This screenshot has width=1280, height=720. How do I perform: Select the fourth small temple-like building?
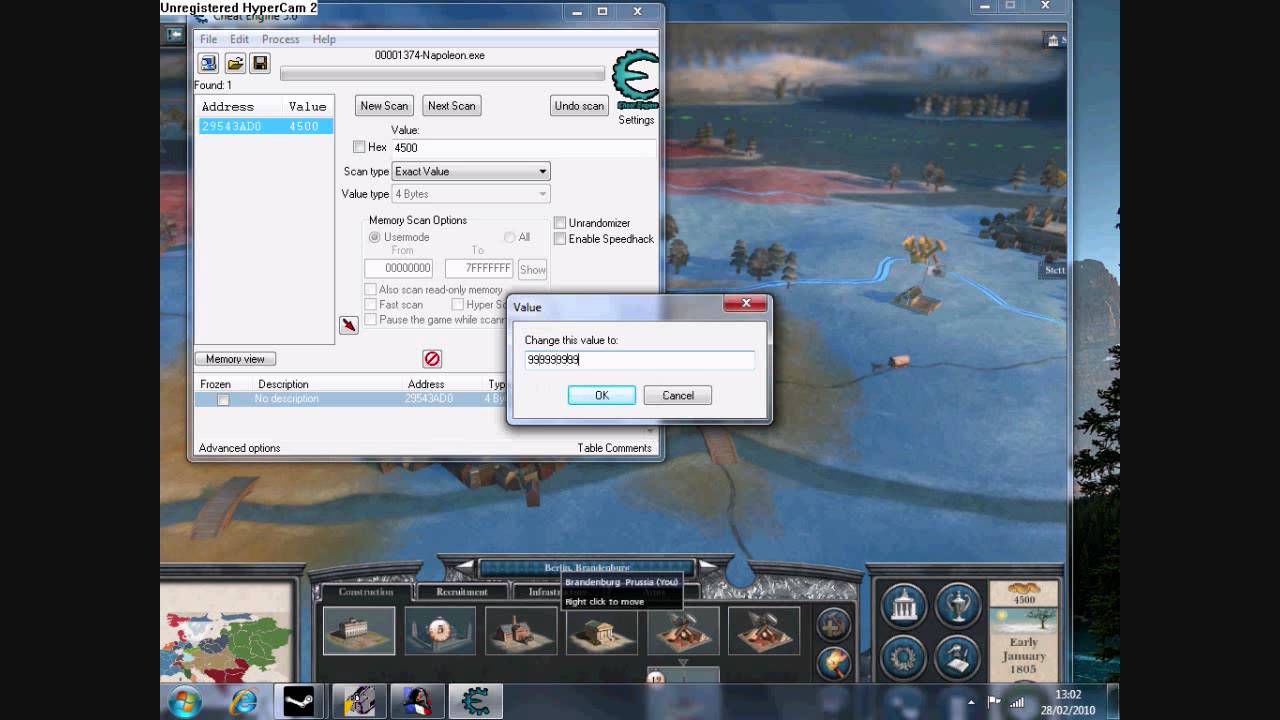pyautogui.click(x=602, y=630)
